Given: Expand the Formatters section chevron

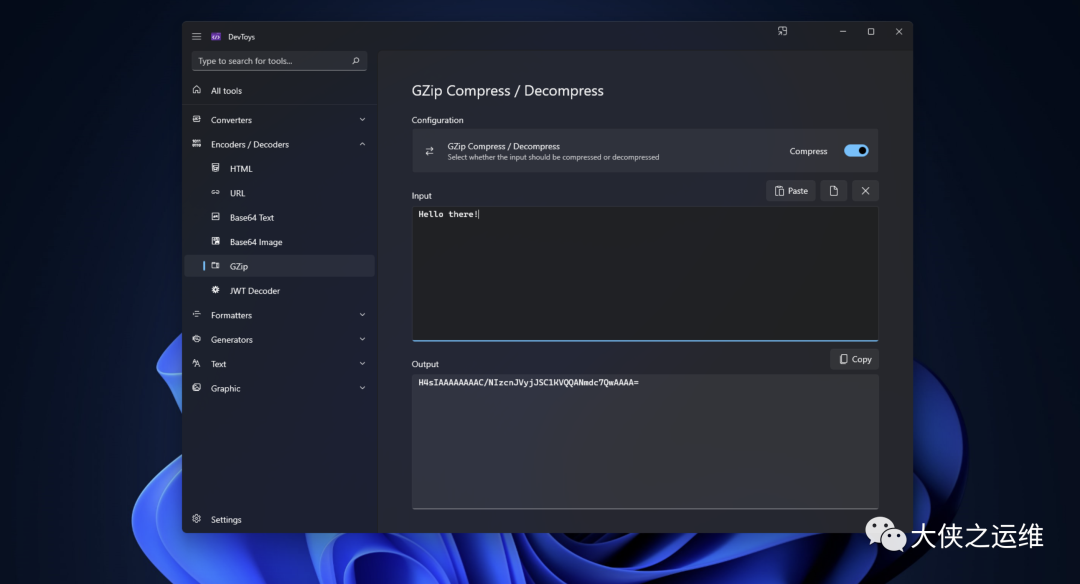Looking at the screenshot, I should point(362,315).
